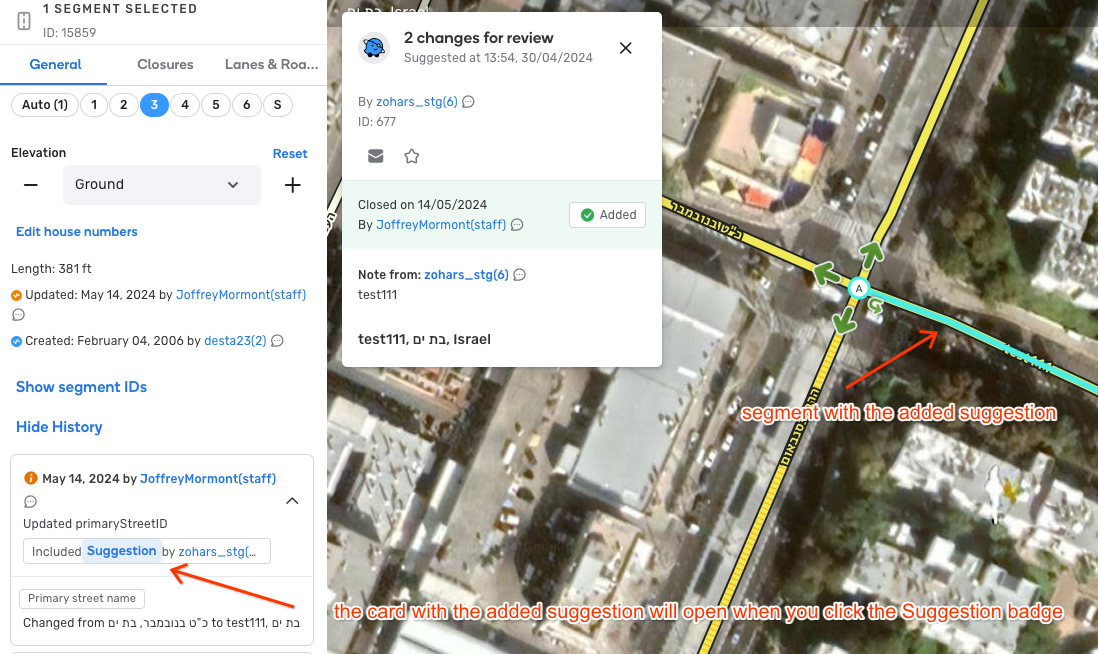Increase elevation with the plus button
This screenshot has width=1098, height=654.
pyautogui.click(x=292, y=185)
